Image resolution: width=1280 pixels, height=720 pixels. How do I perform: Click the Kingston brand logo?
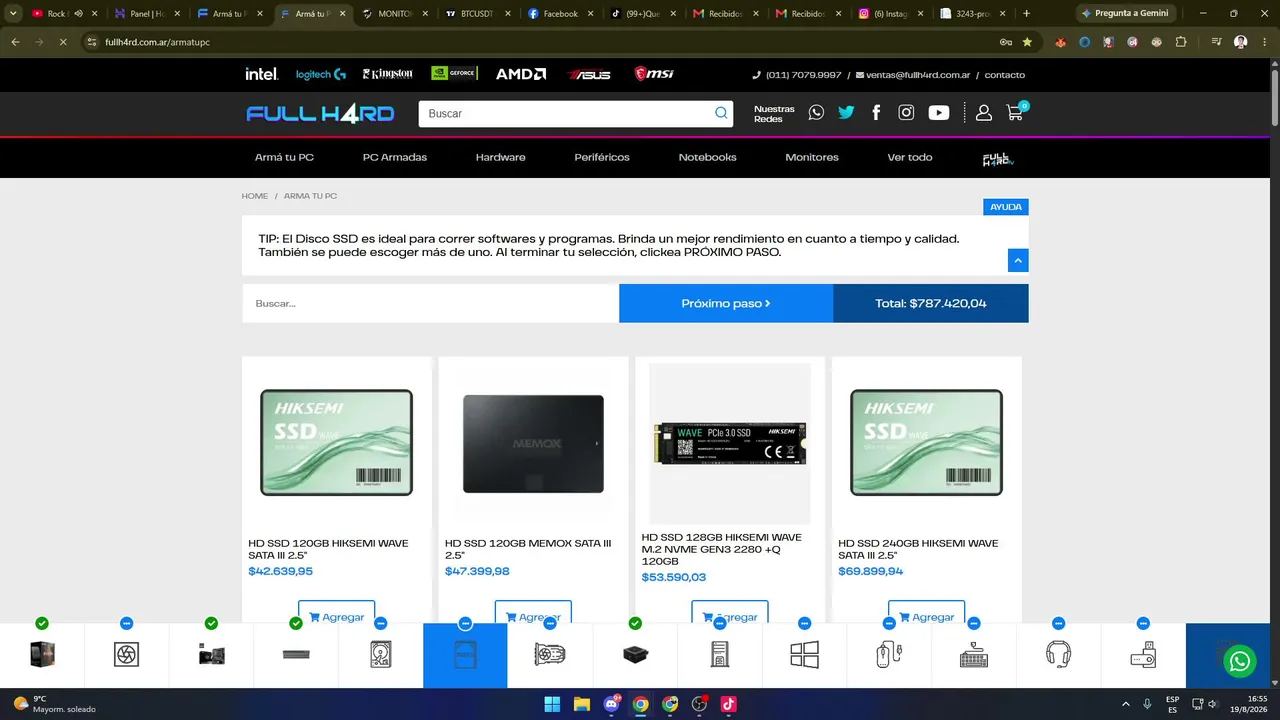[387, 74]
